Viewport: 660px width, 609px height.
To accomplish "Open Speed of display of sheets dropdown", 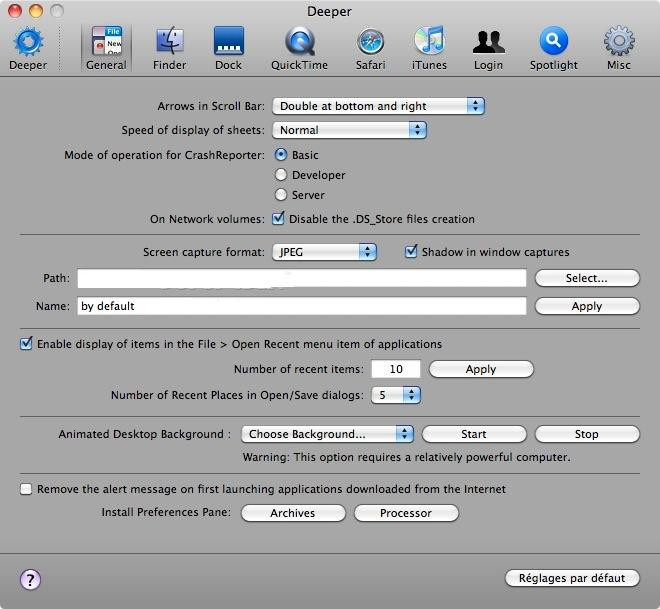I will 349,130.
